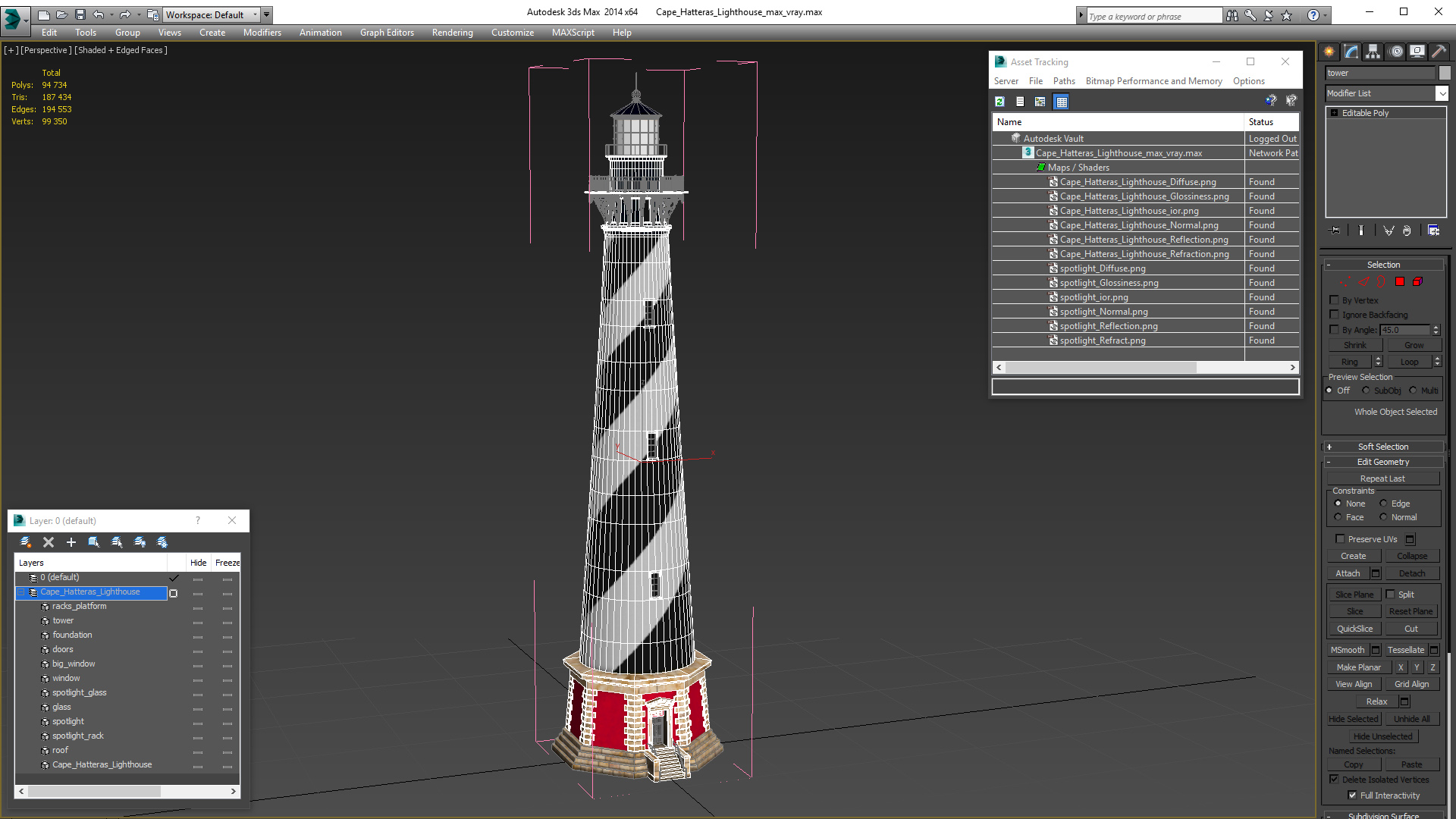Uncheck Full Interactivity checkbox
Viewport: 1456px width, 819px height.
(x=1353, y=795)
